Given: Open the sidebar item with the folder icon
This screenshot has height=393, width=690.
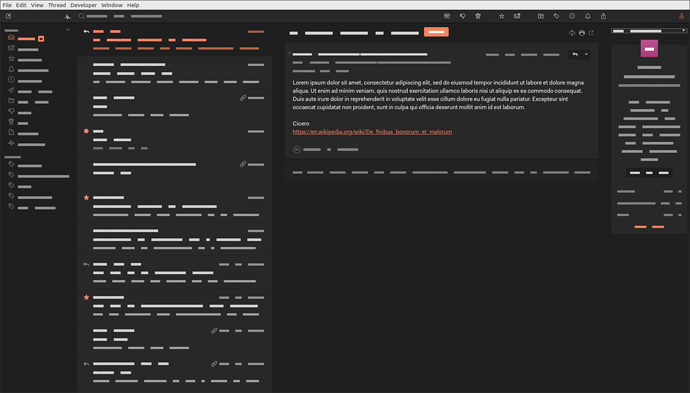Looking at the screenshot, I should (11, 101).
